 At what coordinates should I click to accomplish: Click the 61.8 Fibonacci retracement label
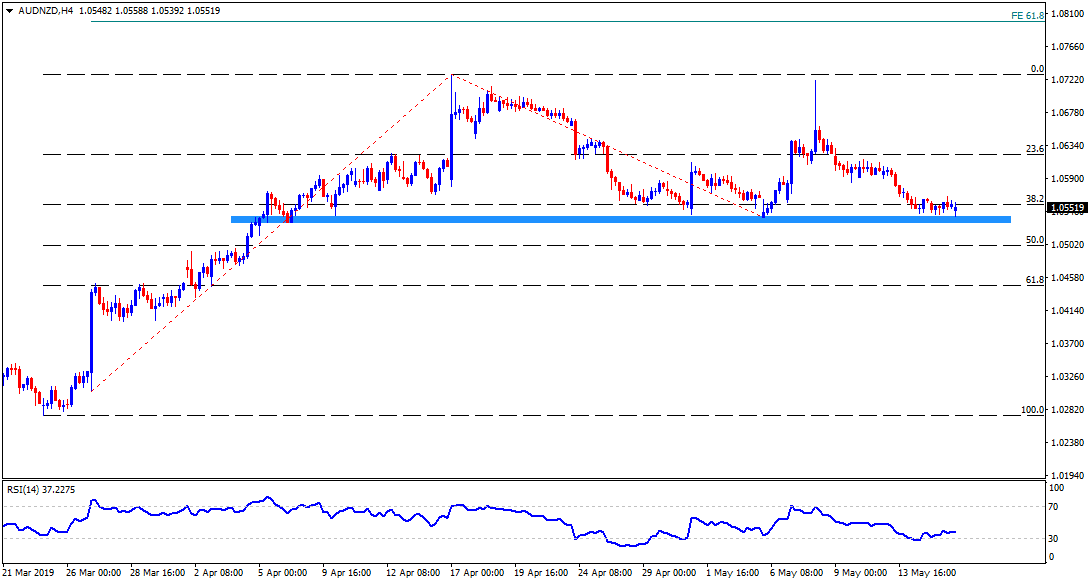1035,280
